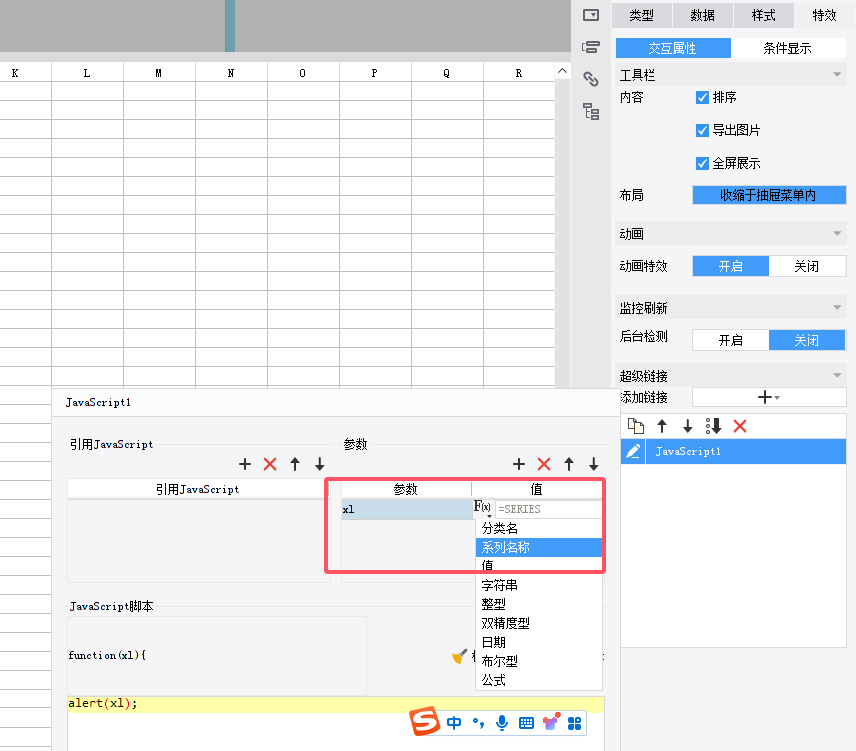Click the chain link sidebar icon

591,79
